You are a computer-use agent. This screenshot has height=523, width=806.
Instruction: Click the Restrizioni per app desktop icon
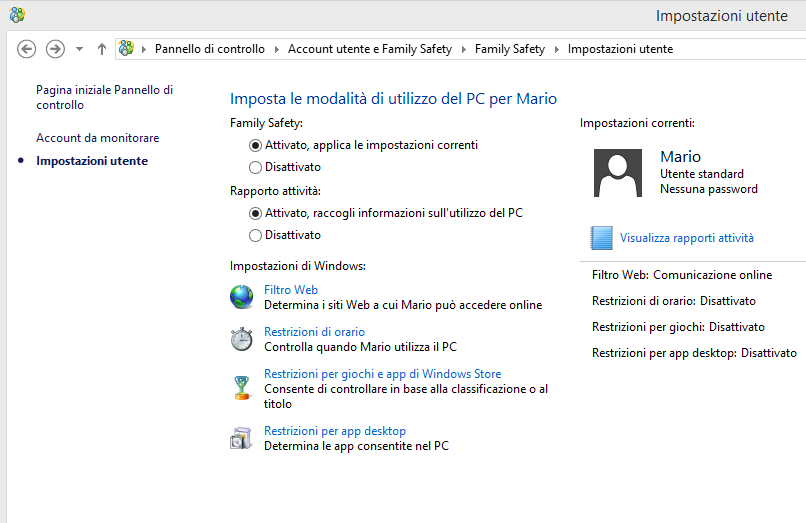point(241,438)
